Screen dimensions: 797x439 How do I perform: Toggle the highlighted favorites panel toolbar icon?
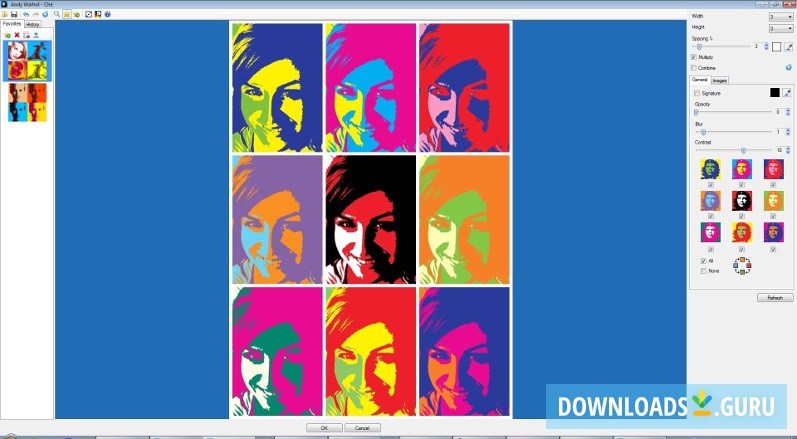(x=67, y=14)
